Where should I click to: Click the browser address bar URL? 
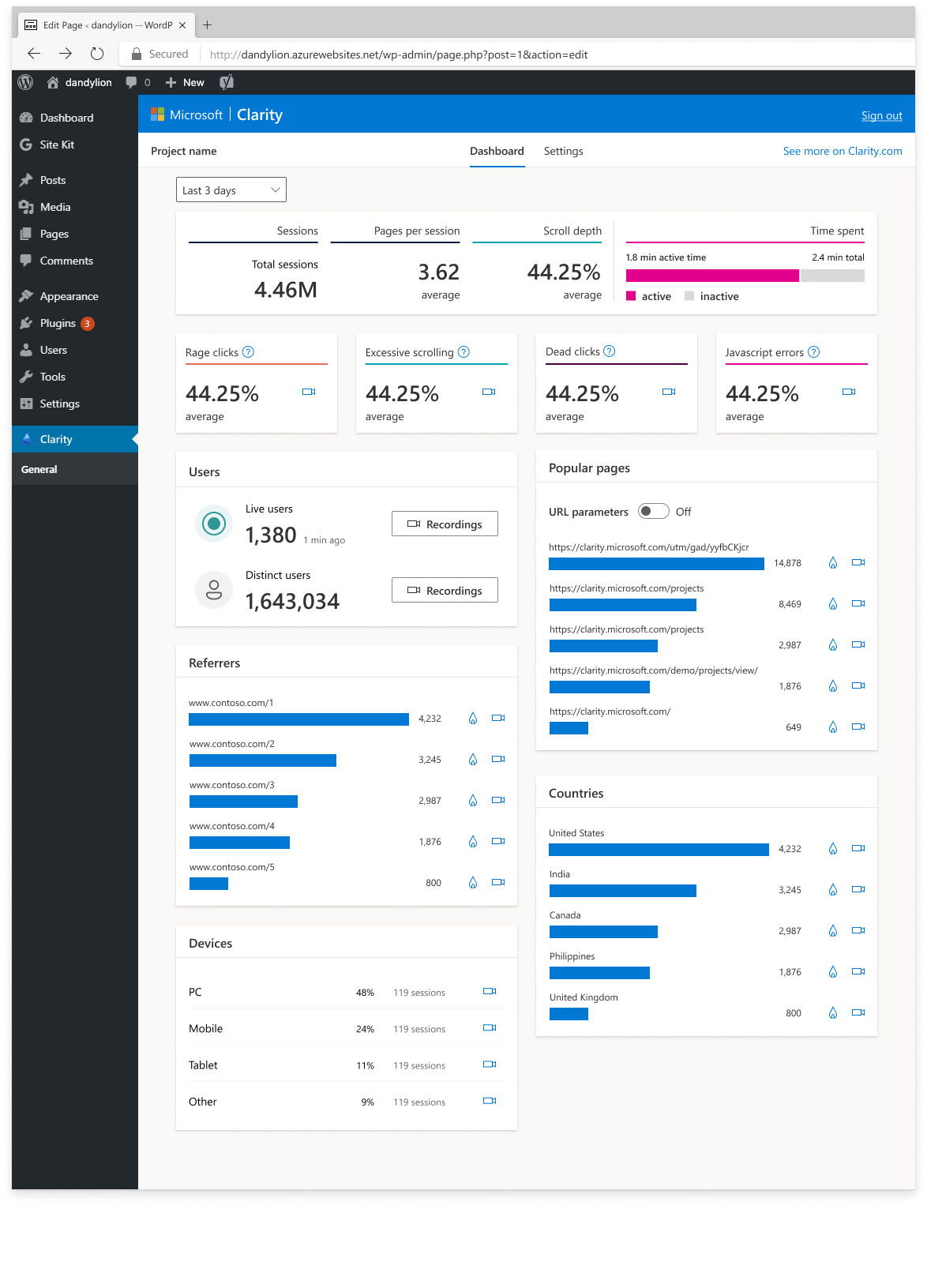tap(399, 54)
